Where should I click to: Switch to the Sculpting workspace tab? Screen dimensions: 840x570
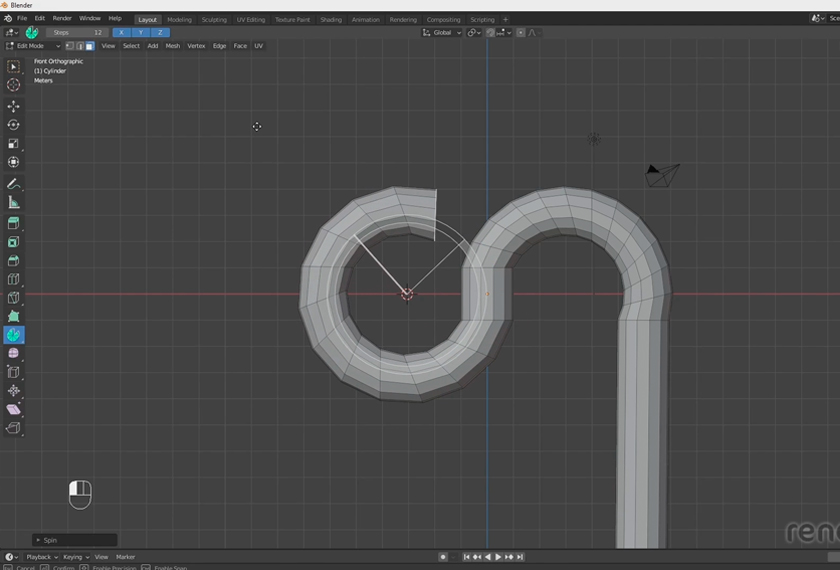tap(214, 19)
